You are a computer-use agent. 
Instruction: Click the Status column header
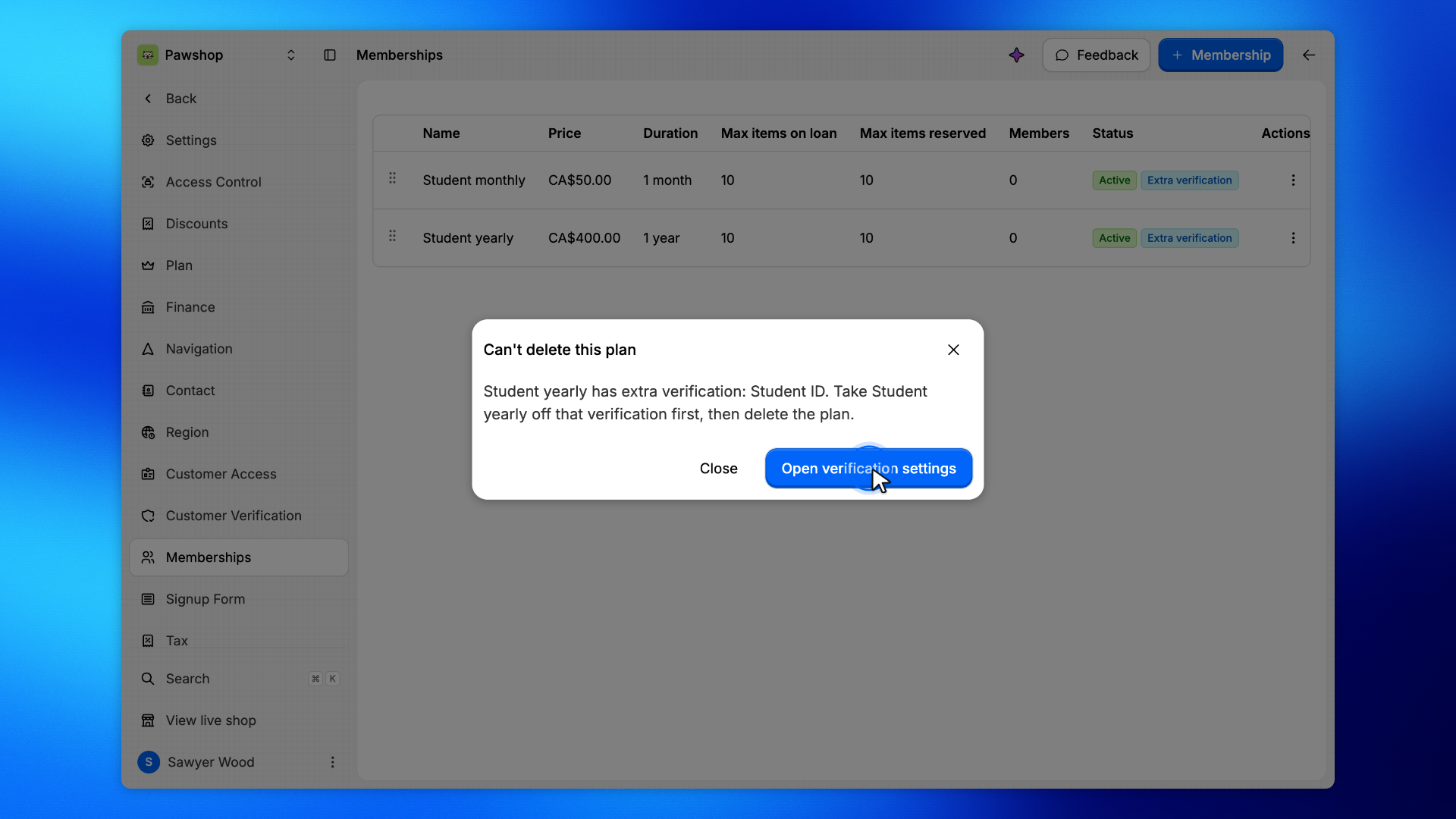(x=1112, y=133)
